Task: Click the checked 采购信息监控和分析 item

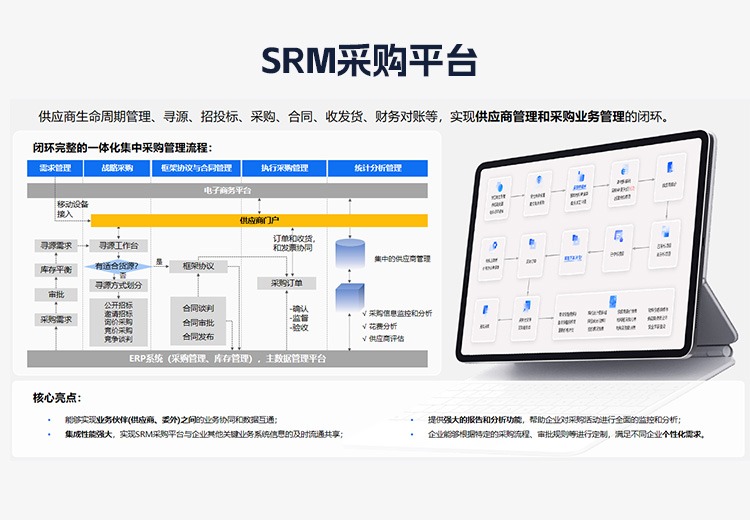Action: click(x=397, y=313)
